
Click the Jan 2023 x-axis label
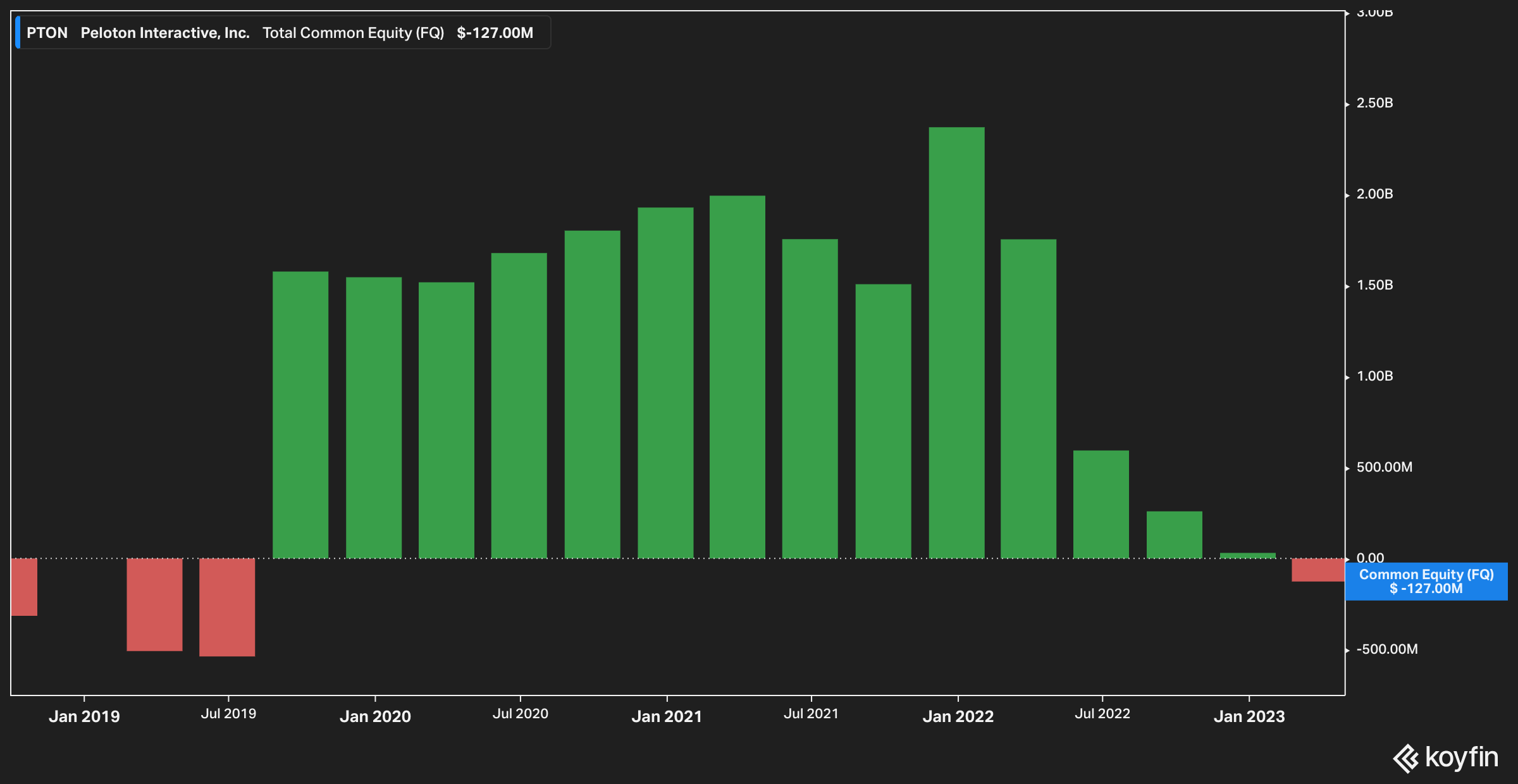(x=1249, y=716)
